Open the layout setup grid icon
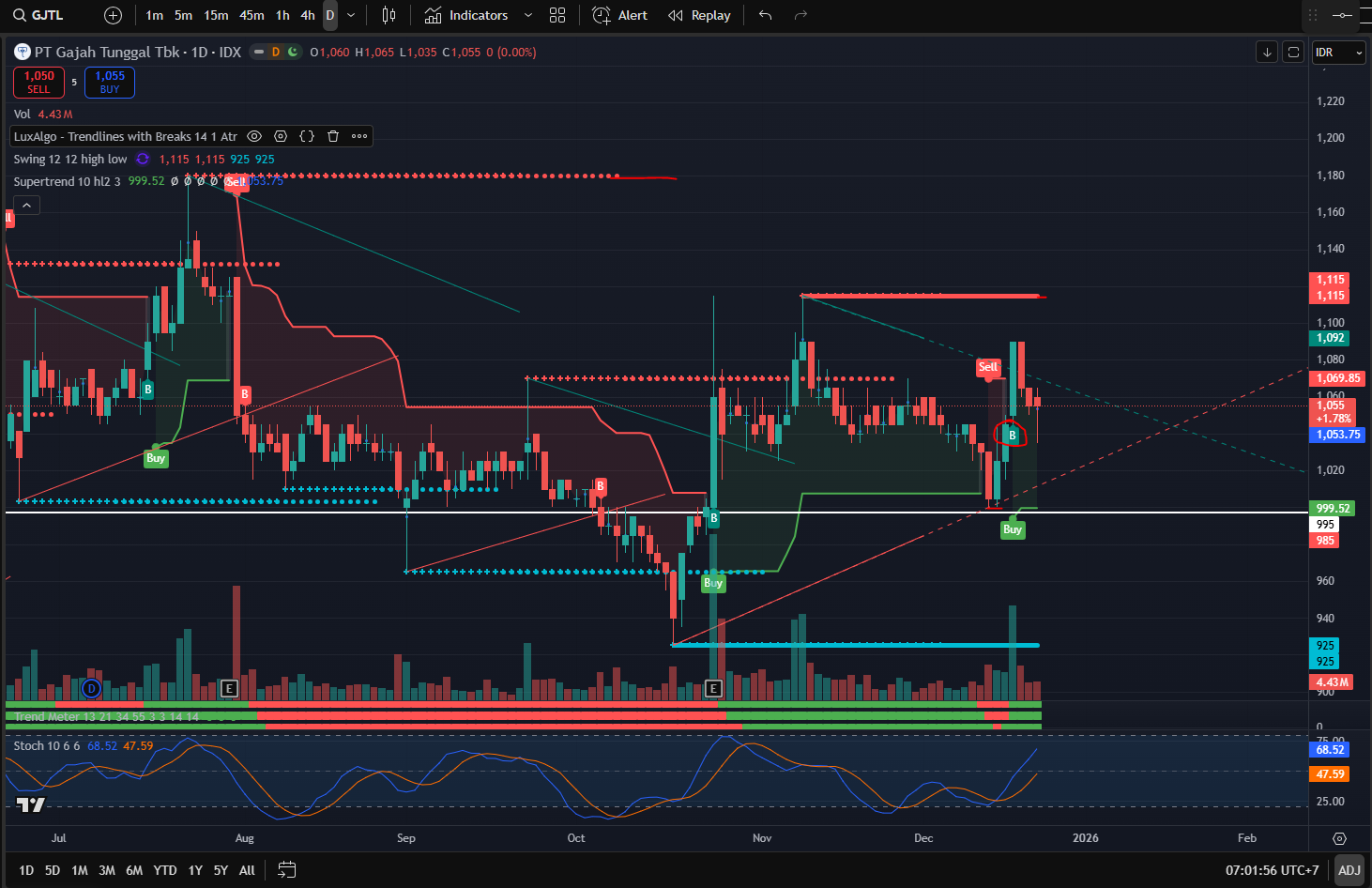Viewport: 1372px width, 888px height. [557, 15]
